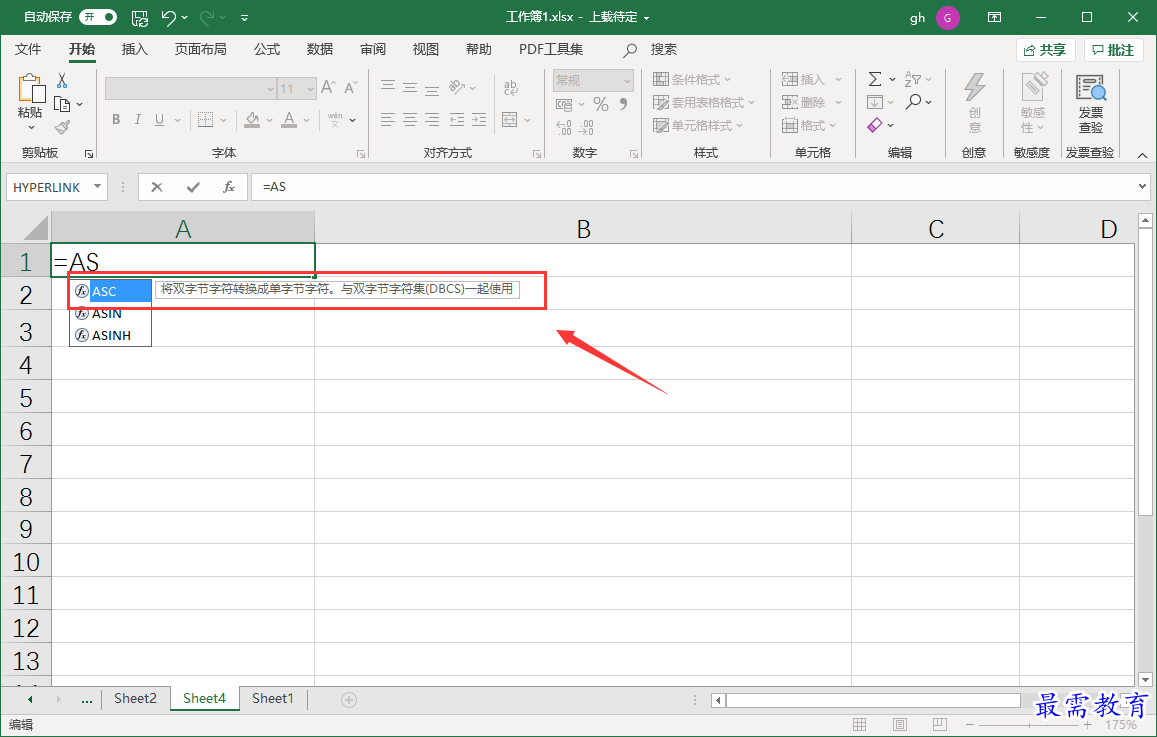Screen dimensions: 1157x737
Task: Open the font name combo box
Action: click(x=190, y=89)
